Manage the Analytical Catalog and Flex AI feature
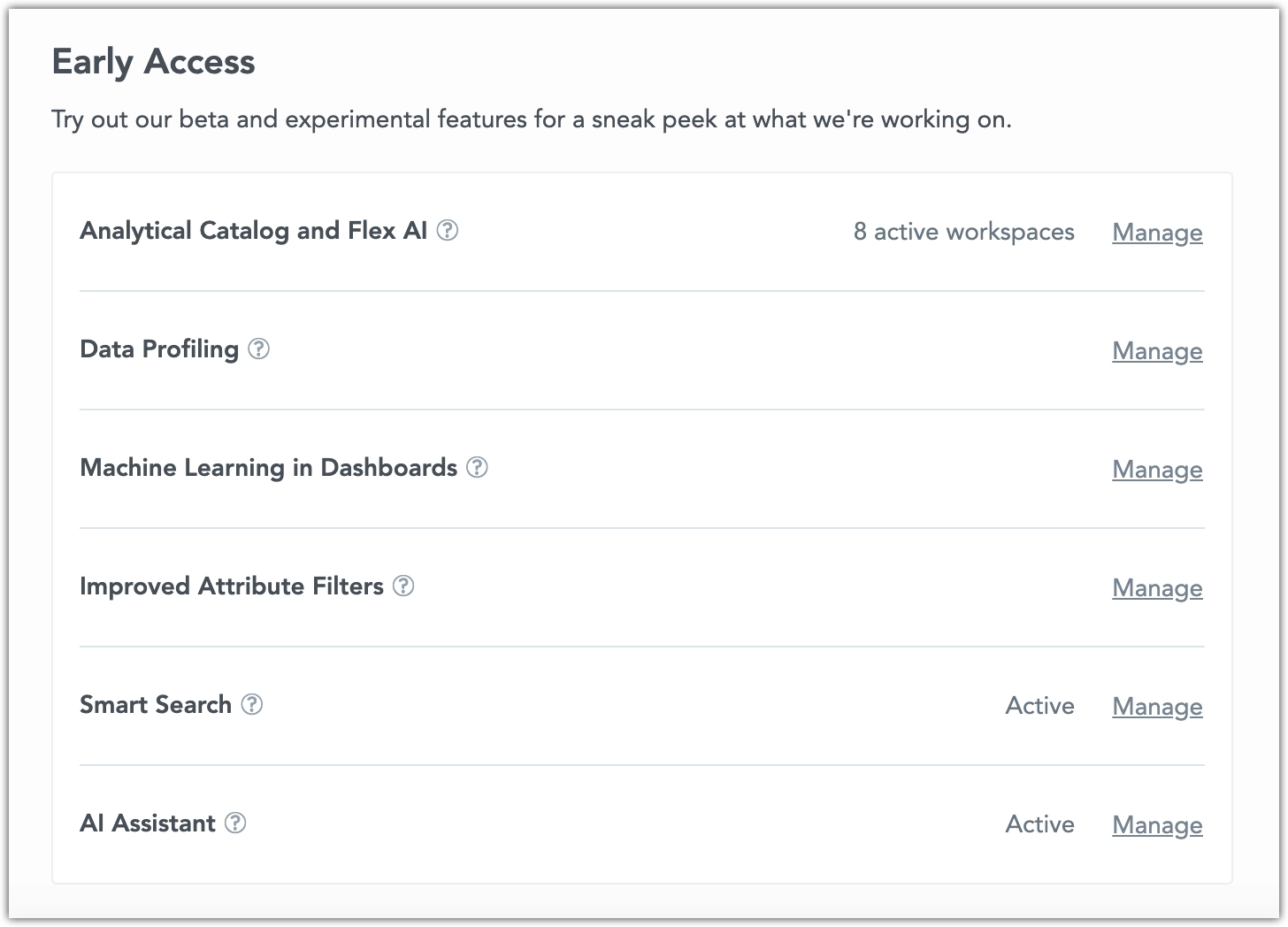This screenshot has width=1288, height=927. click(x=1156, y=233)
